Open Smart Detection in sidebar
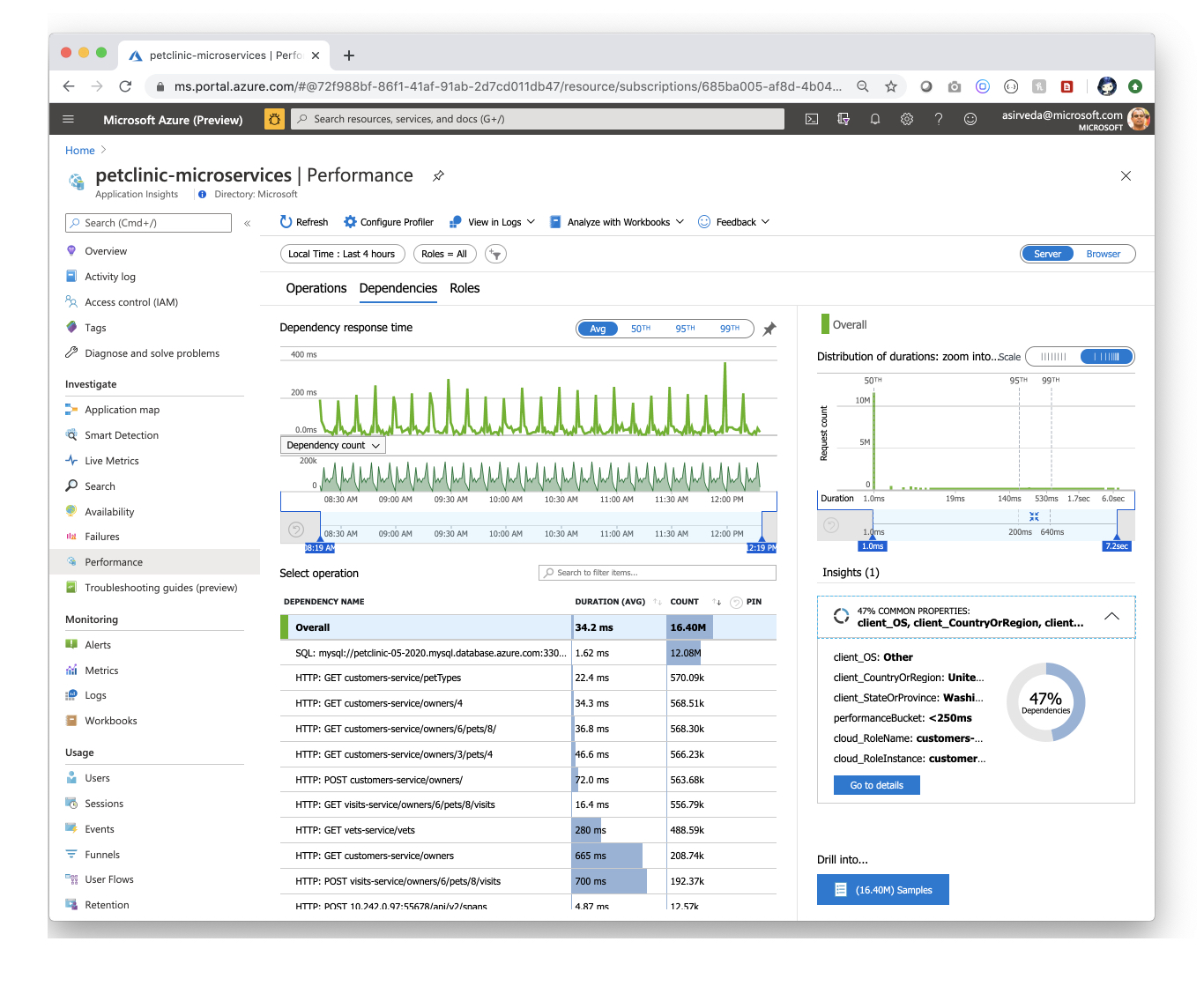Screen dimensions: 1204x986 pyautogui.click(x=122, y=435)
